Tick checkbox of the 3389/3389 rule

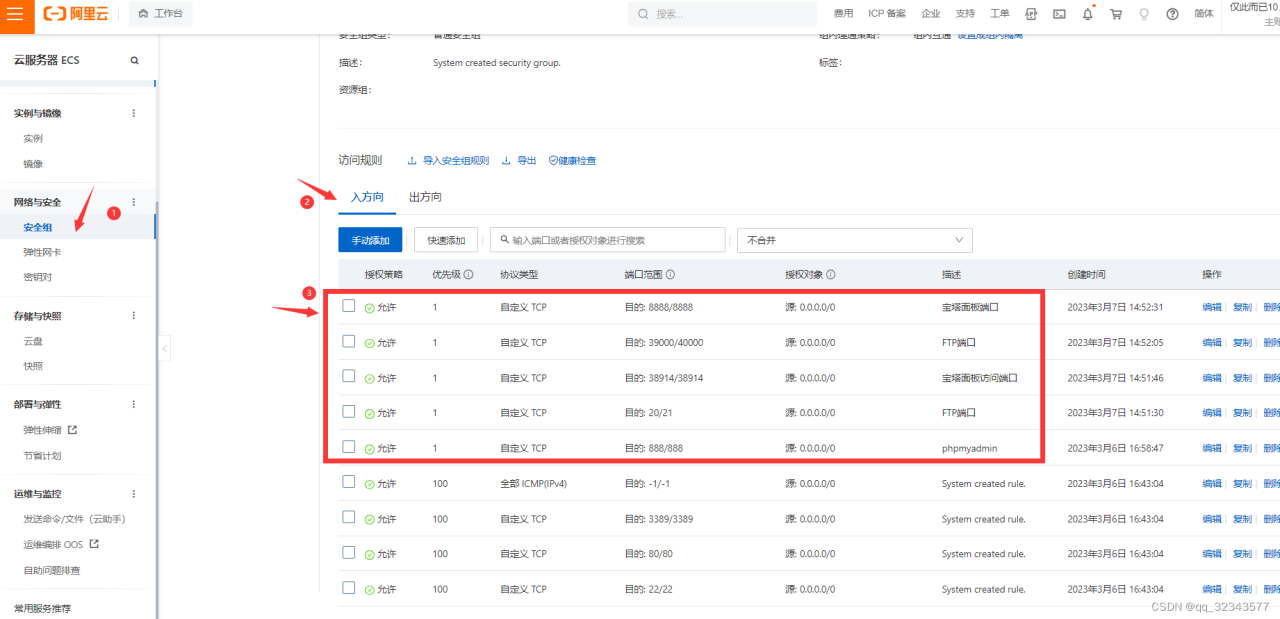[349, 517]
